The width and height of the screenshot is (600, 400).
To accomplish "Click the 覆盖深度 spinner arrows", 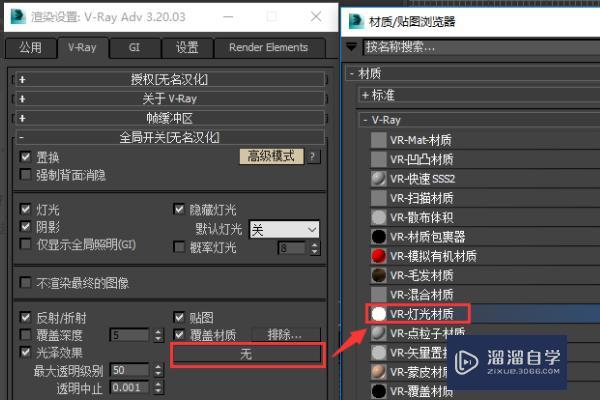I will (x=158, y=335).
